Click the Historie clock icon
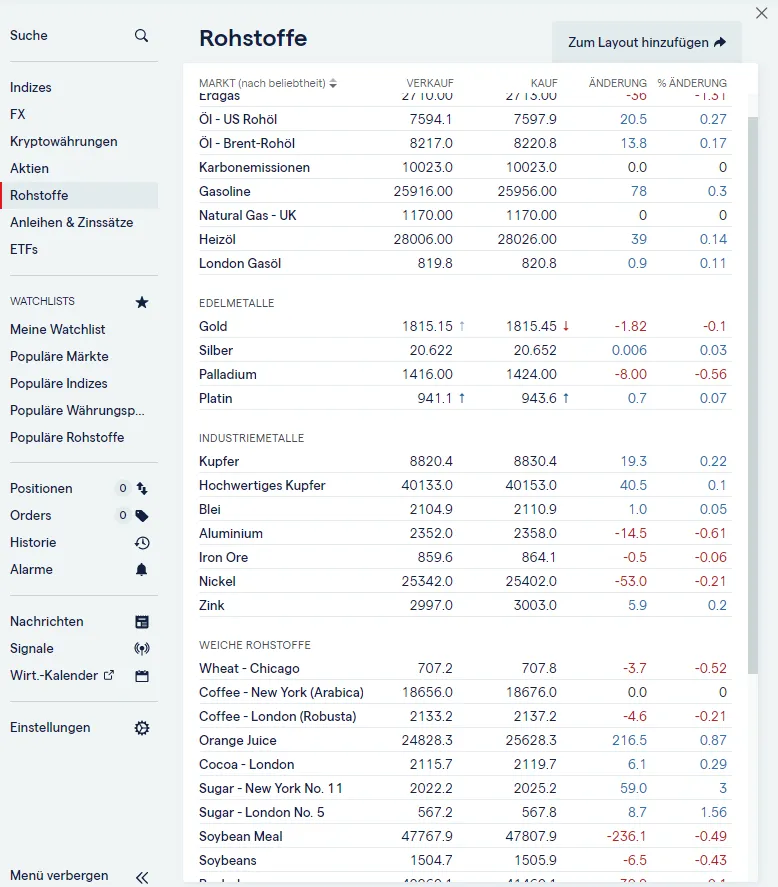 click(142, 543)
